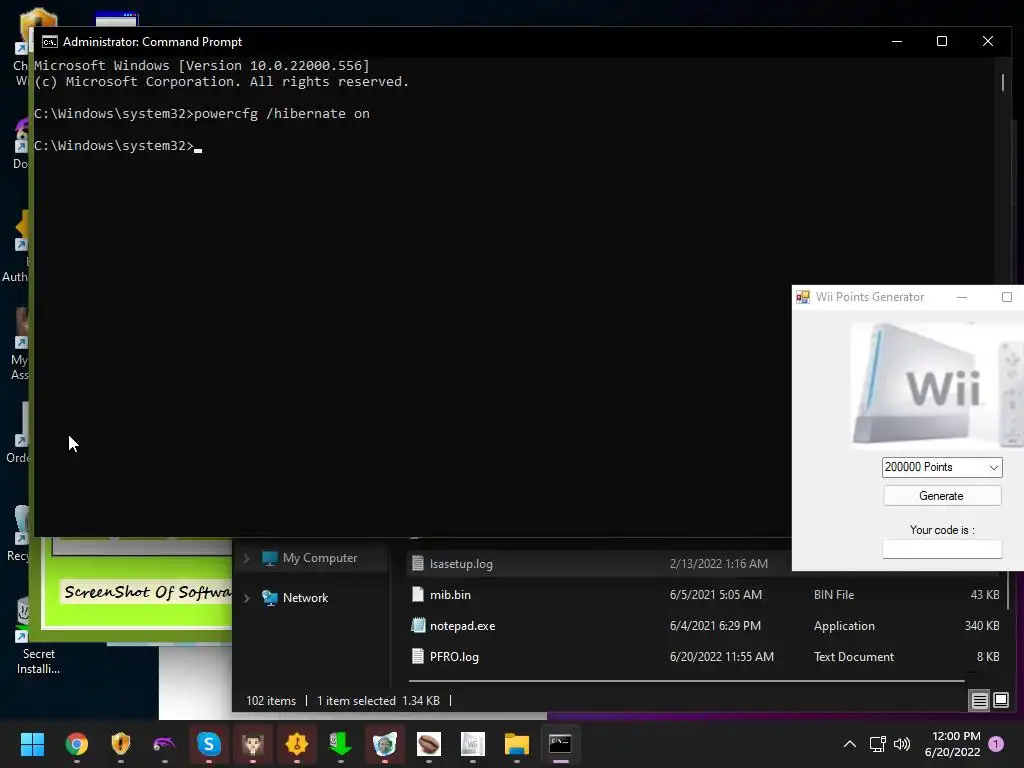This screenshot has height=768, width=1024.
Task: Minimize the Command Prompt window
Action: (897, 41)
